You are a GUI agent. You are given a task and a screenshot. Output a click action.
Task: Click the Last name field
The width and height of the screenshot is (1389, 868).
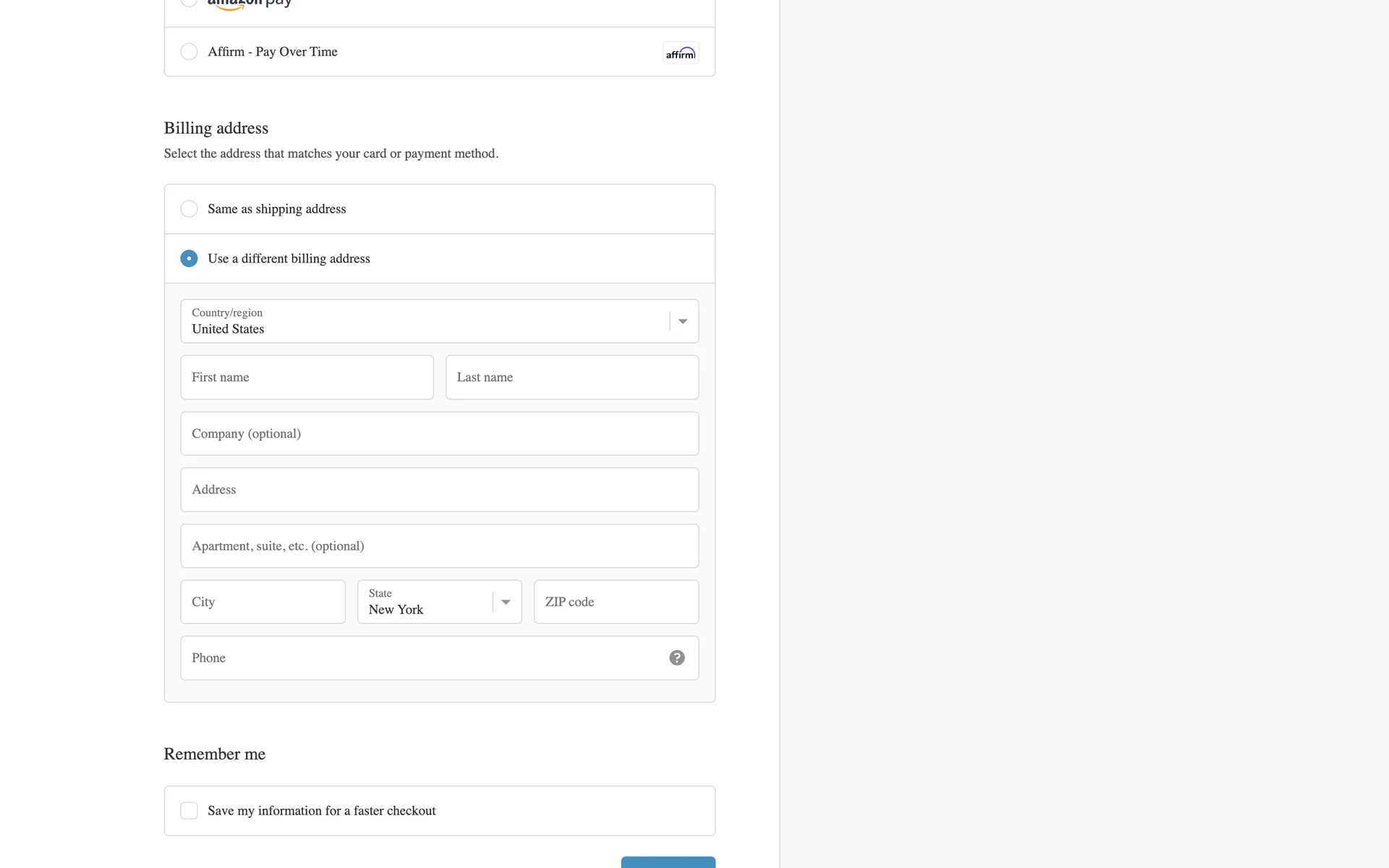coord(572,377)
